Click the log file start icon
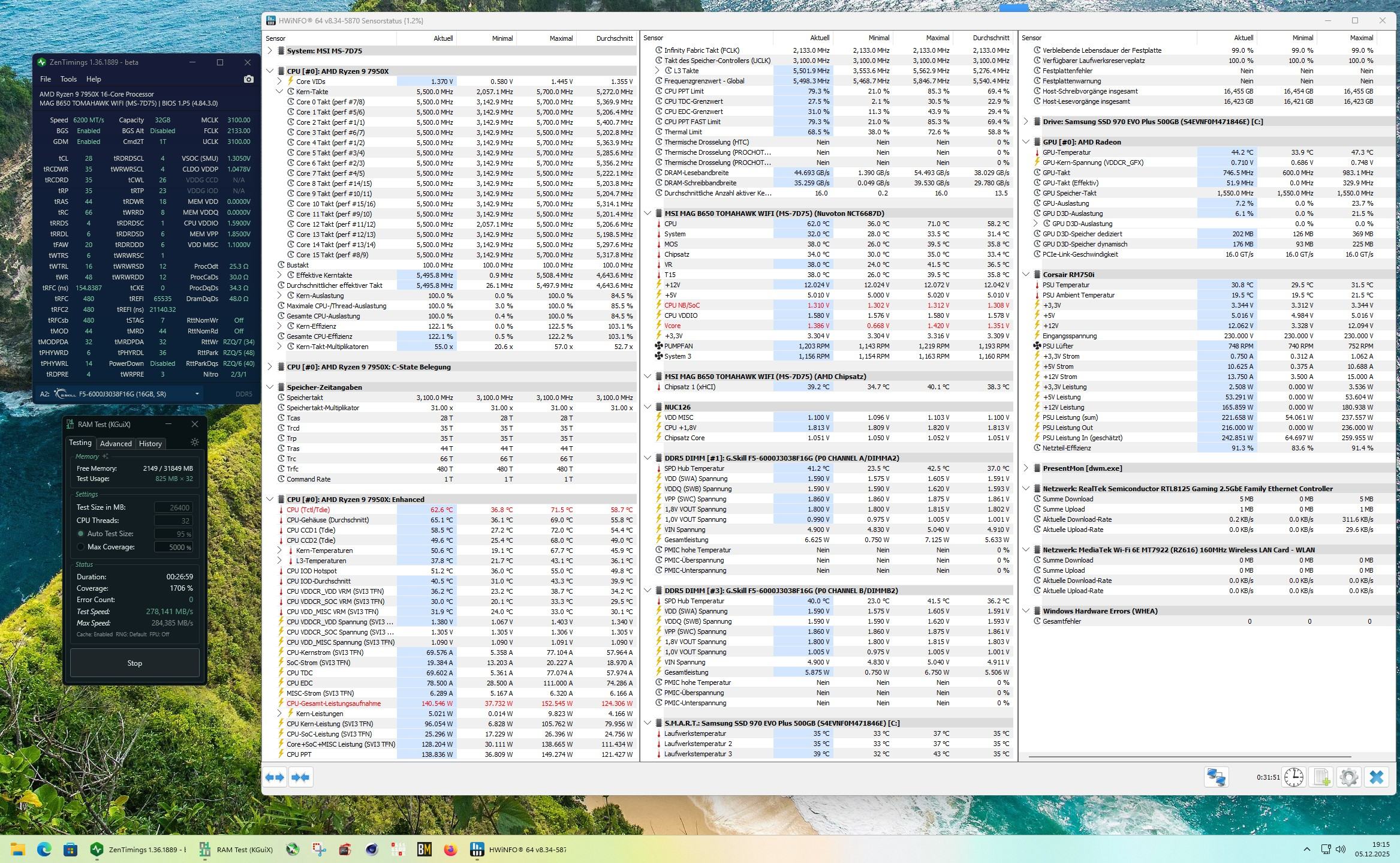 1322,777
